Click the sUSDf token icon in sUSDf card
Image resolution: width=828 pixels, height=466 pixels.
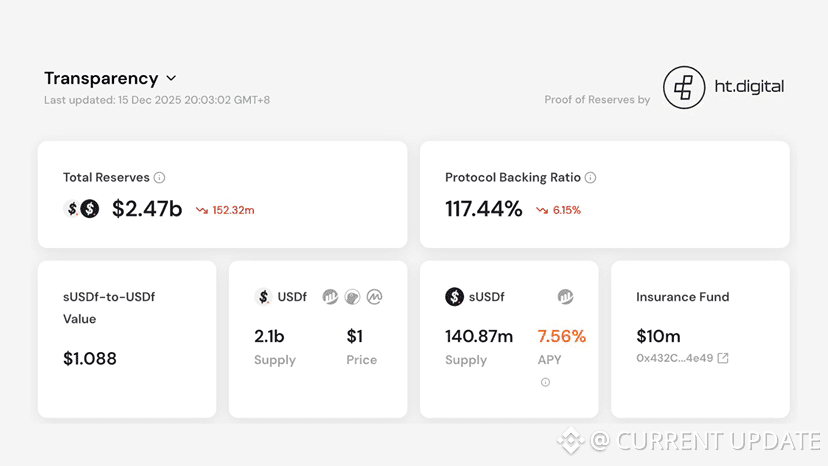tap(454, 297)
